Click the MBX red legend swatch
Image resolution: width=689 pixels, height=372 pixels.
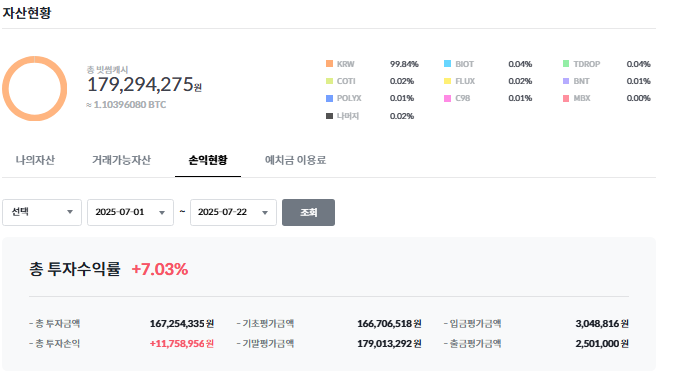pyautogui.click(x=566, y=98)
